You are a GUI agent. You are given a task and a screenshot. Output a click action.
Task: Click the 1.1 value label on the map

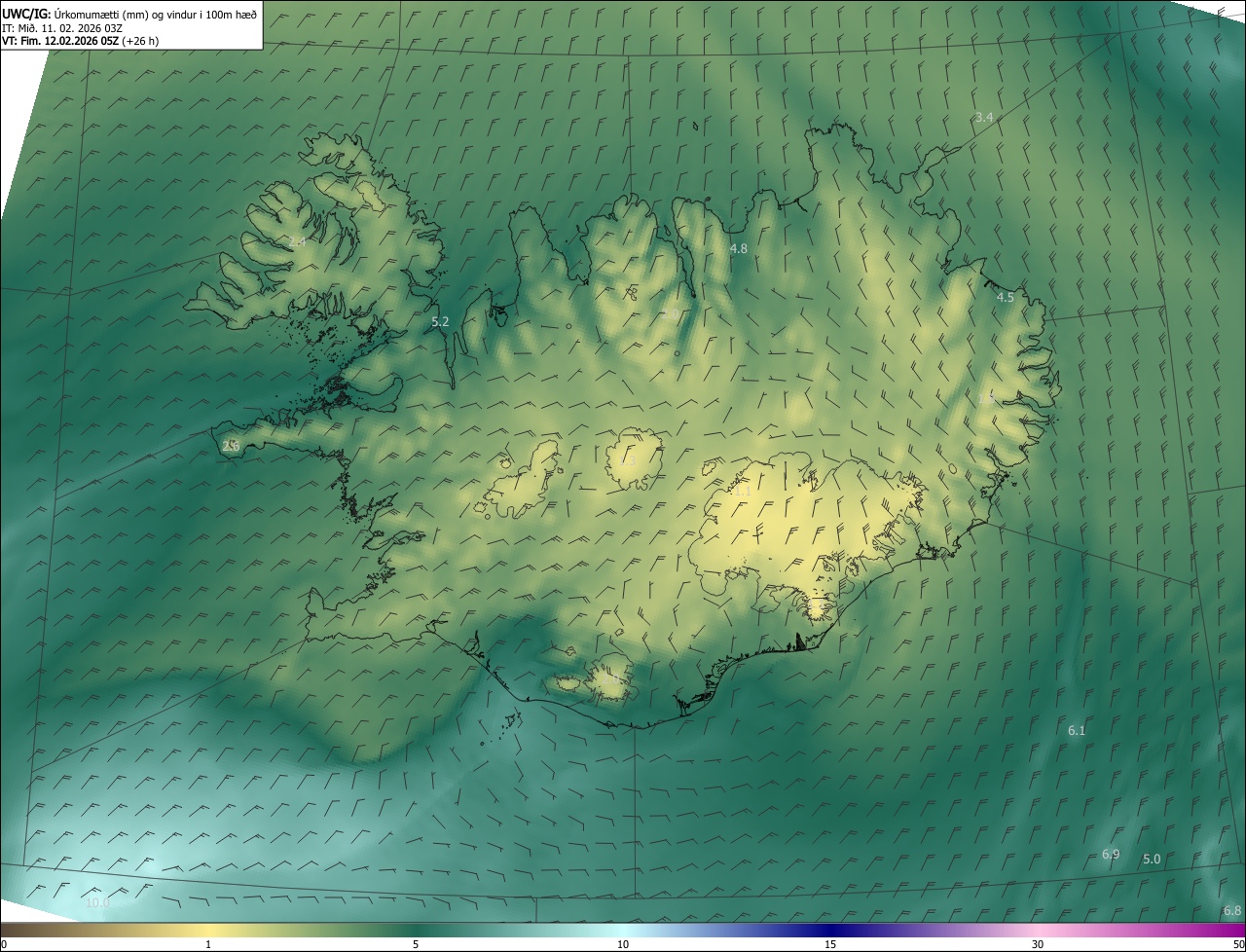[x=743, y=492]
